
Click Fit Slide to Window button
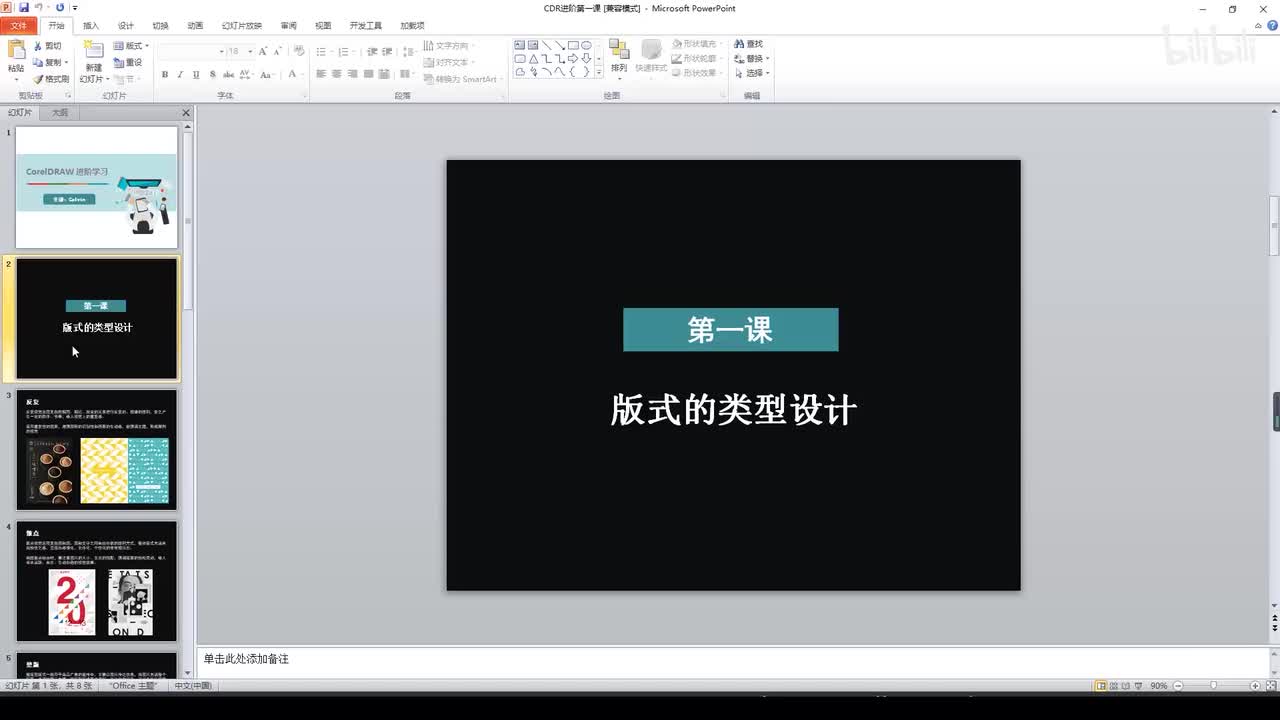(1272, 686)
